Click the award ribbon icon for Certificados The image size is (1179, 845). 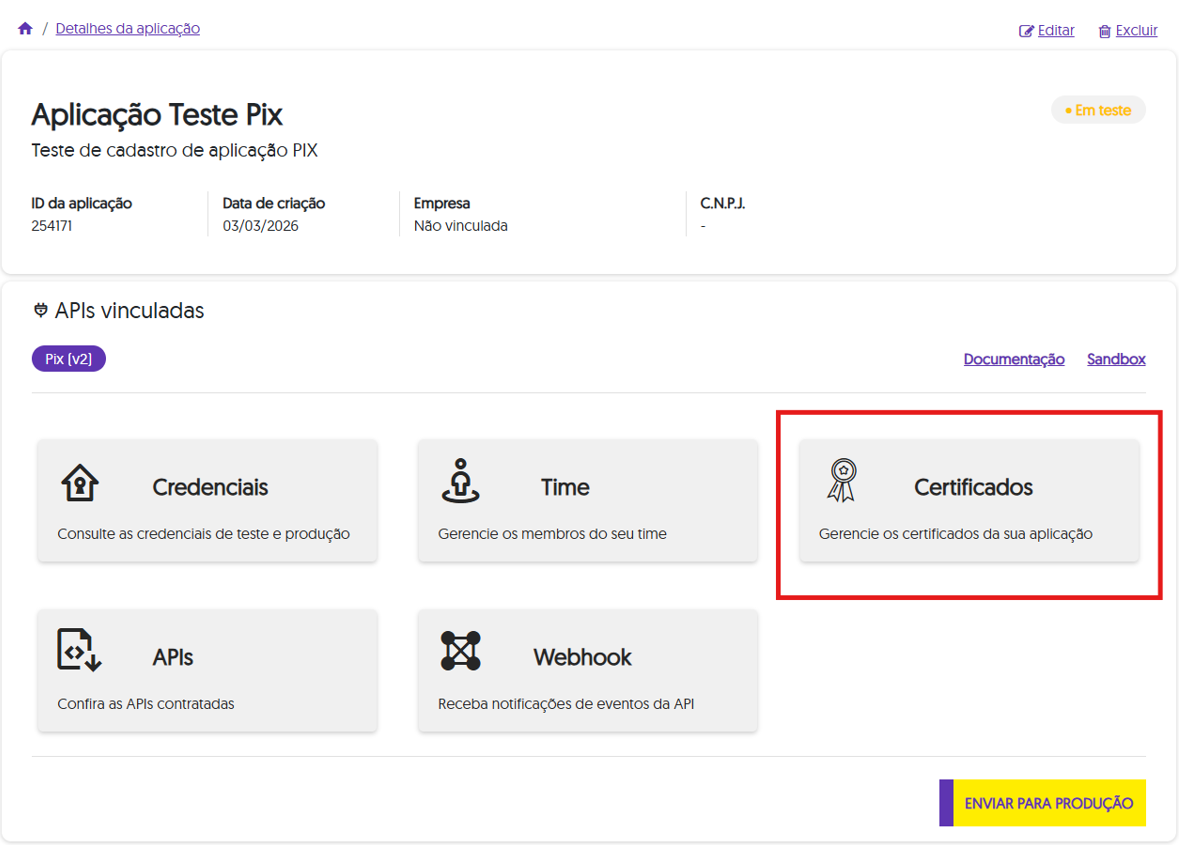[x=842, y=480]
